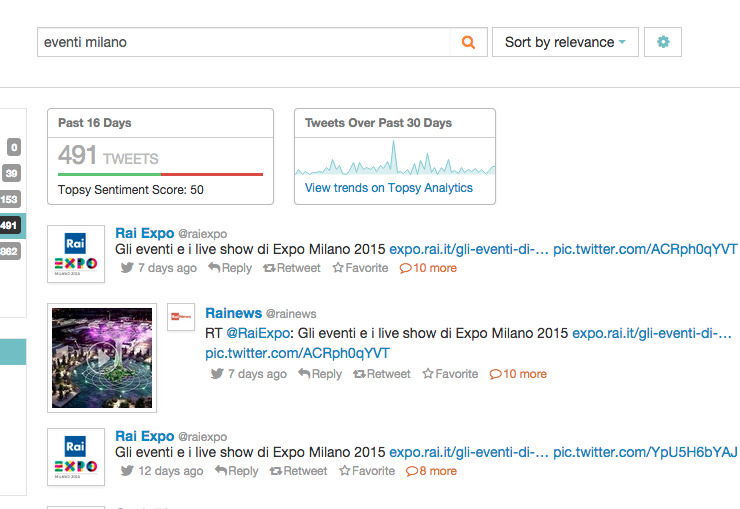
Task: Select the 39 count badge in sidebar
Action: [x=11, y=173]
